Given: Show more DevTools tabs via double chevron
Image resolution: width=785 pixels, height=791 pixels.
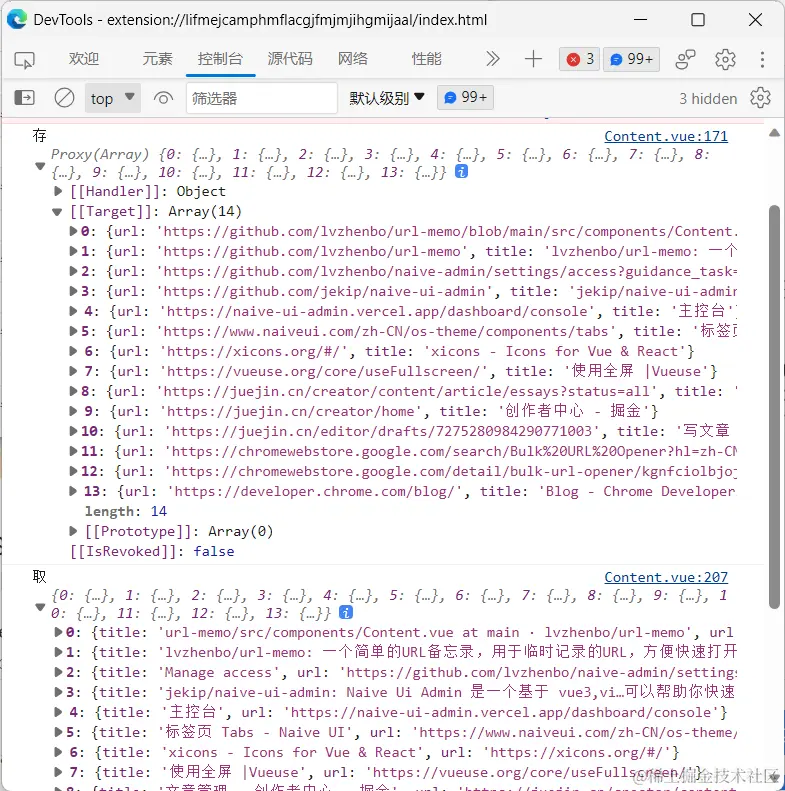Looking at the screenshot, I should (492, 59).
